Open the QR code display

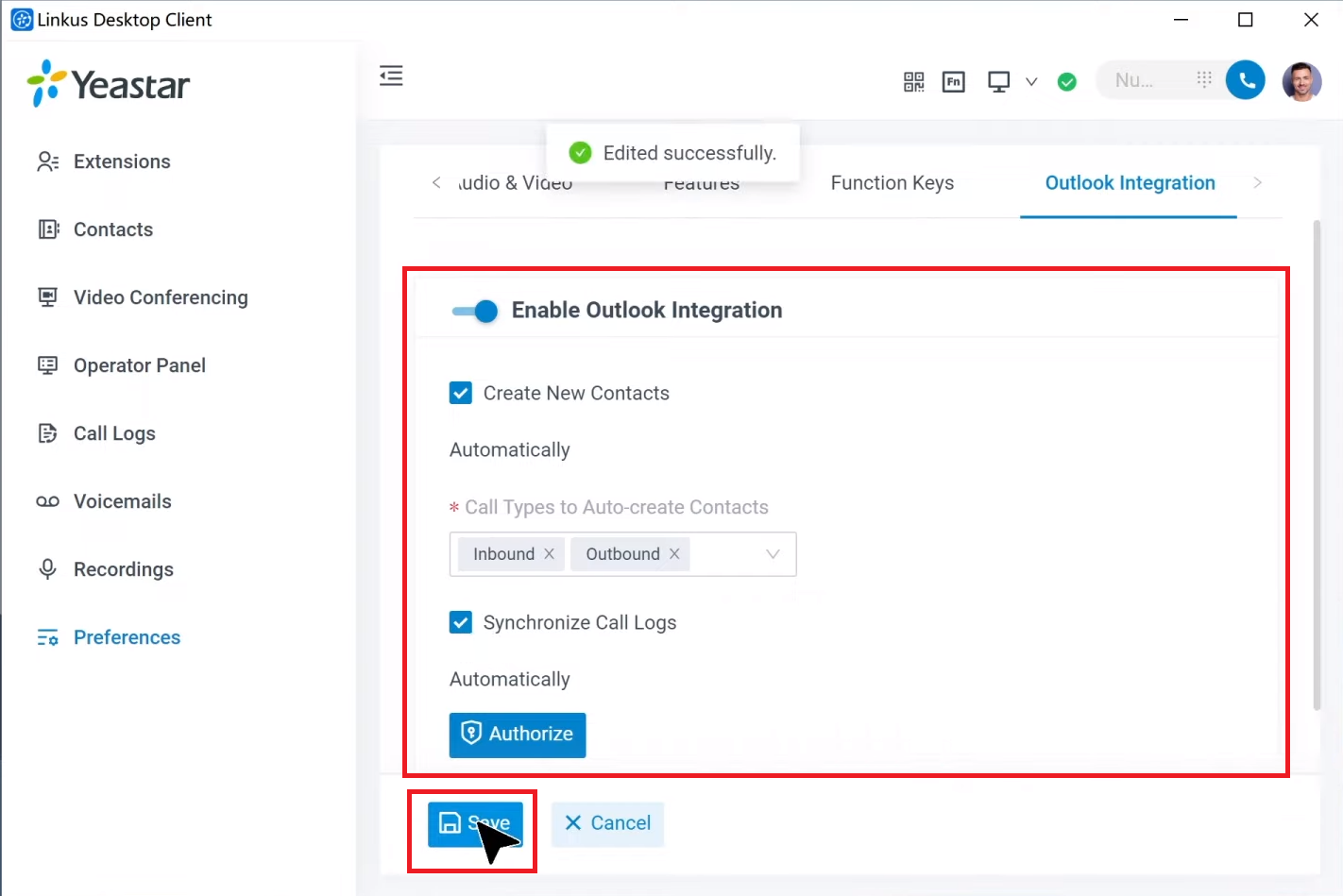(x=913, y=81)
